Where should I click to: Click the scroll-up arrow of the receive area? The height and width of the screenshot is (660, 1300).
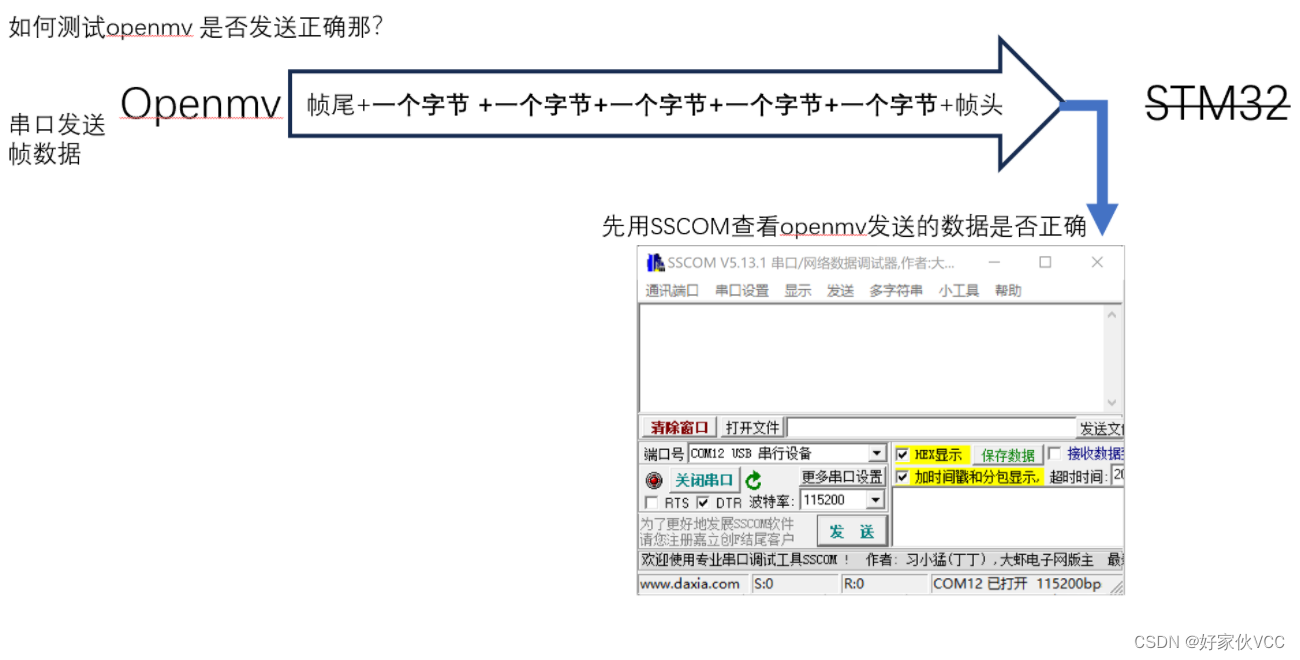click(x=1110, y=314)
